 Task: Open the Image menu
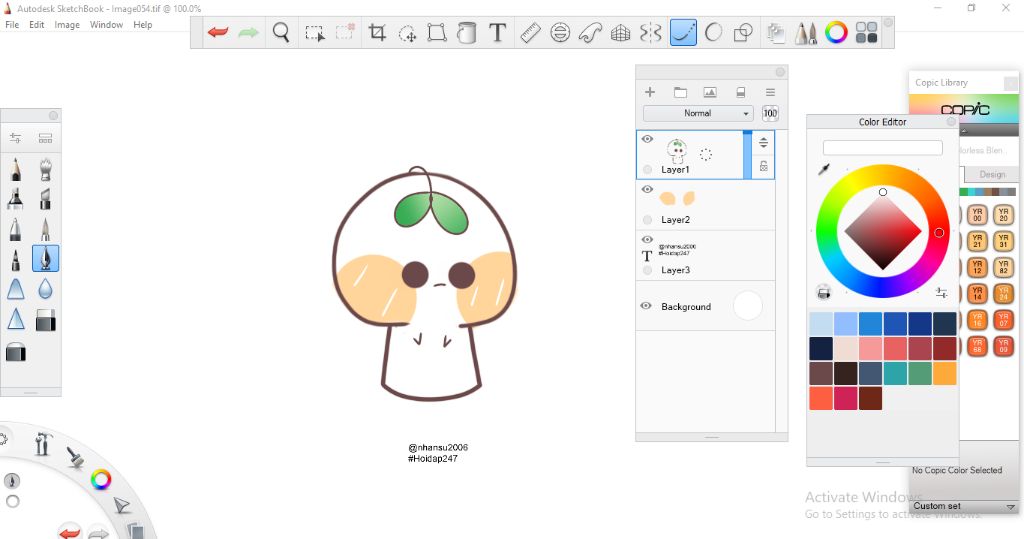[x=67, y=25]
